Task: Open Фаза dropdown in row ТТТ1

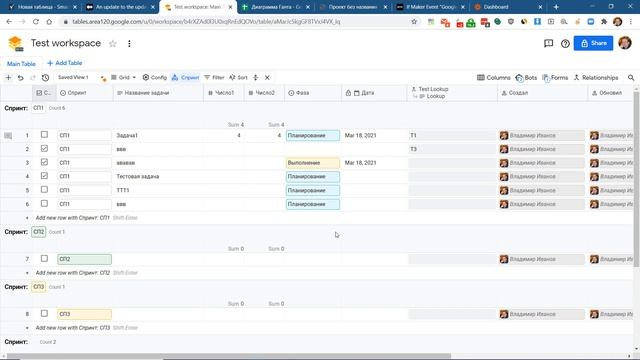Action: (x=313, y=191)
